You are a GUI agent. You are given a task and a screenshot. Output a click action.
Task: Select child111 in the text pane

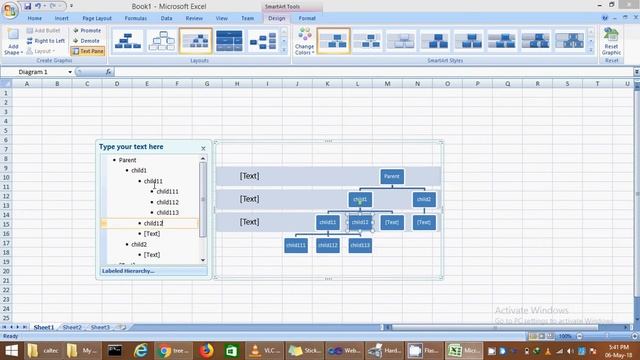(x=167, y=191)
